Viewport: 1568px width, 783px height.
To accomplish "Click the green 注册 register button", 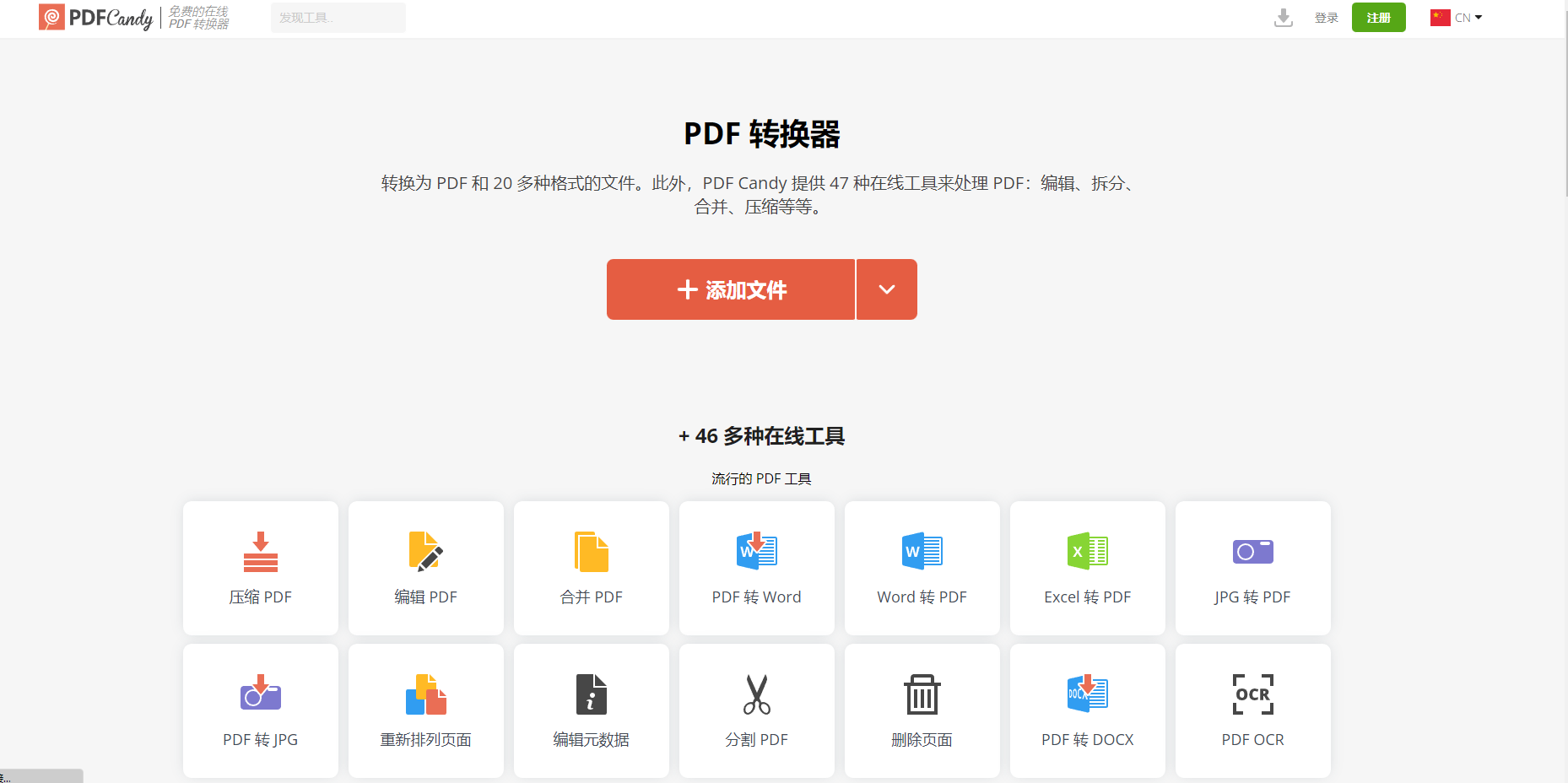I will (x=1379, y=18).
